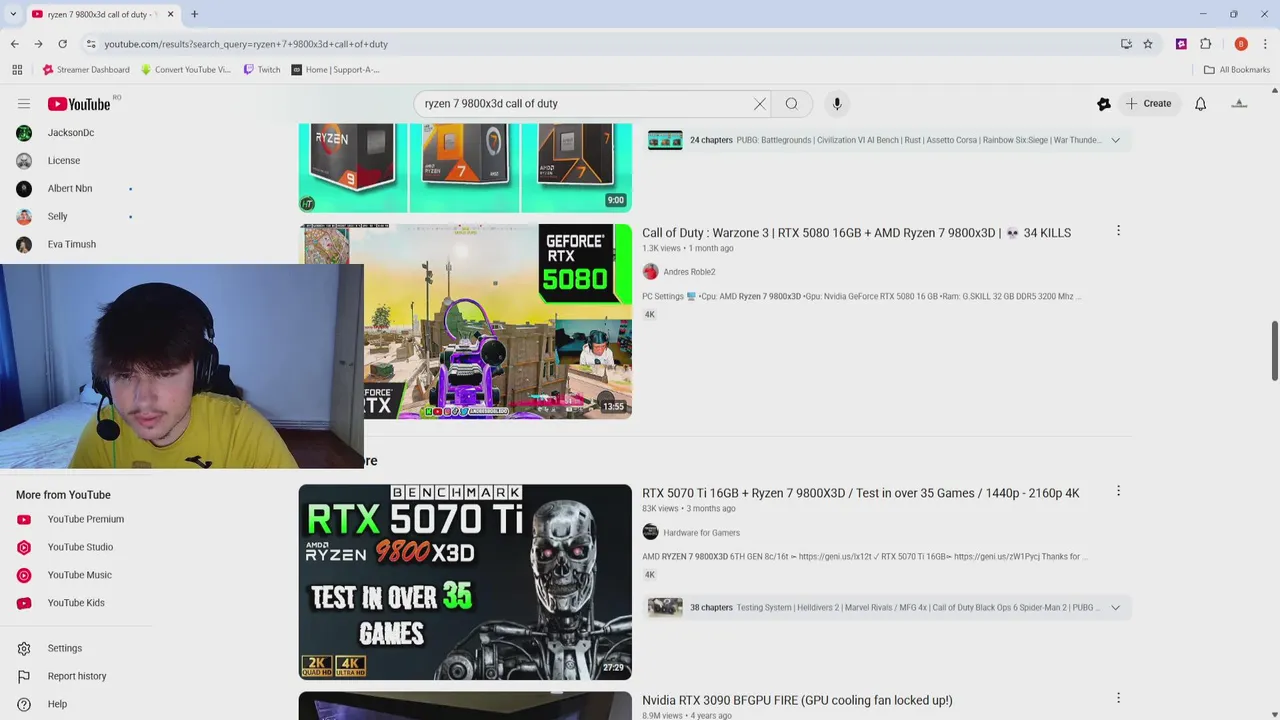Open the Chrome apps grid in bookmarks bar
The width and height of the screenshot is (1280, 720).
[17, 70]
